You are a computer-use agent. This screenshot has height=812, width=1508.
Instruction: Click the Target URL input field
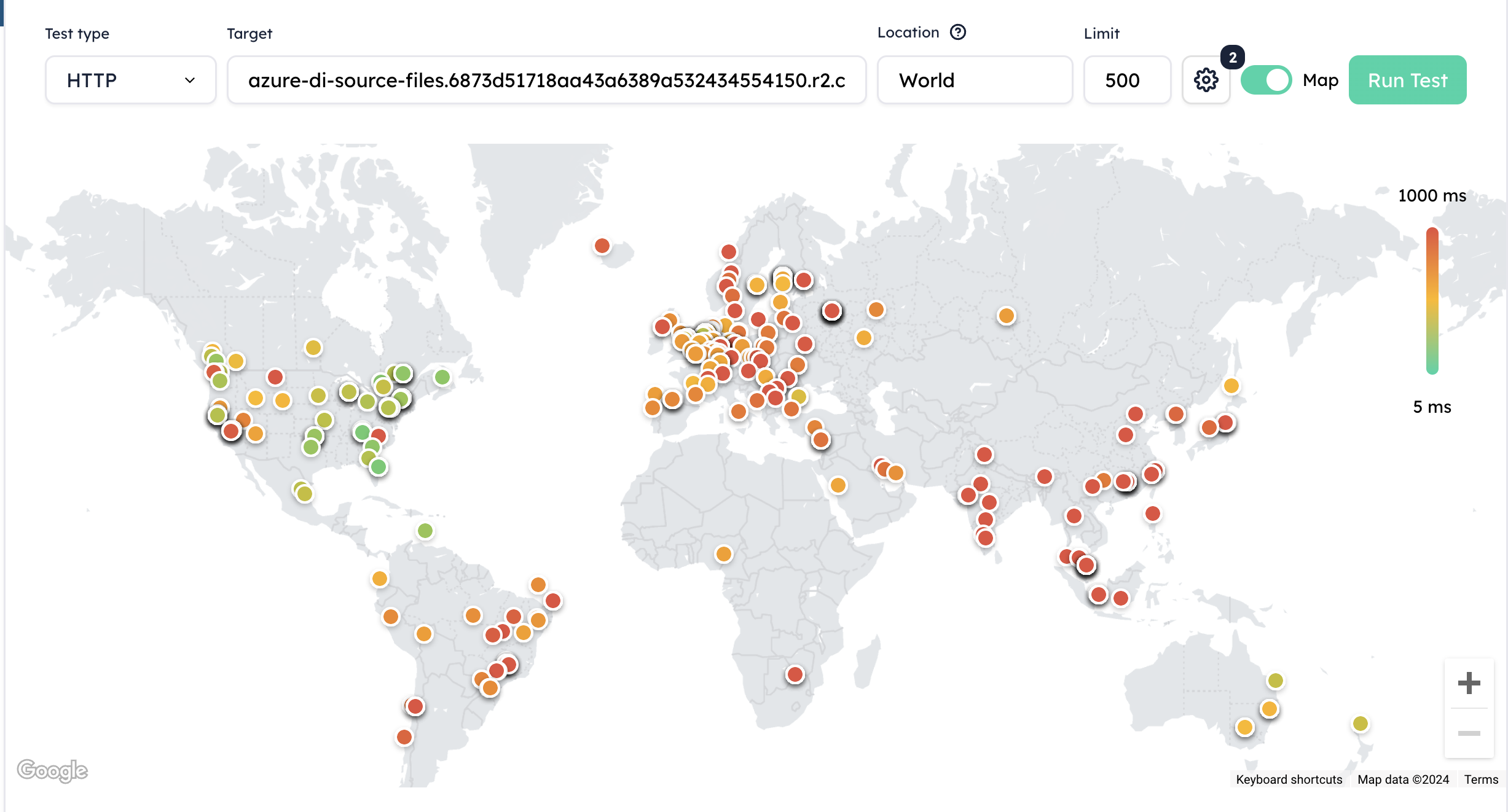(546, 80)
